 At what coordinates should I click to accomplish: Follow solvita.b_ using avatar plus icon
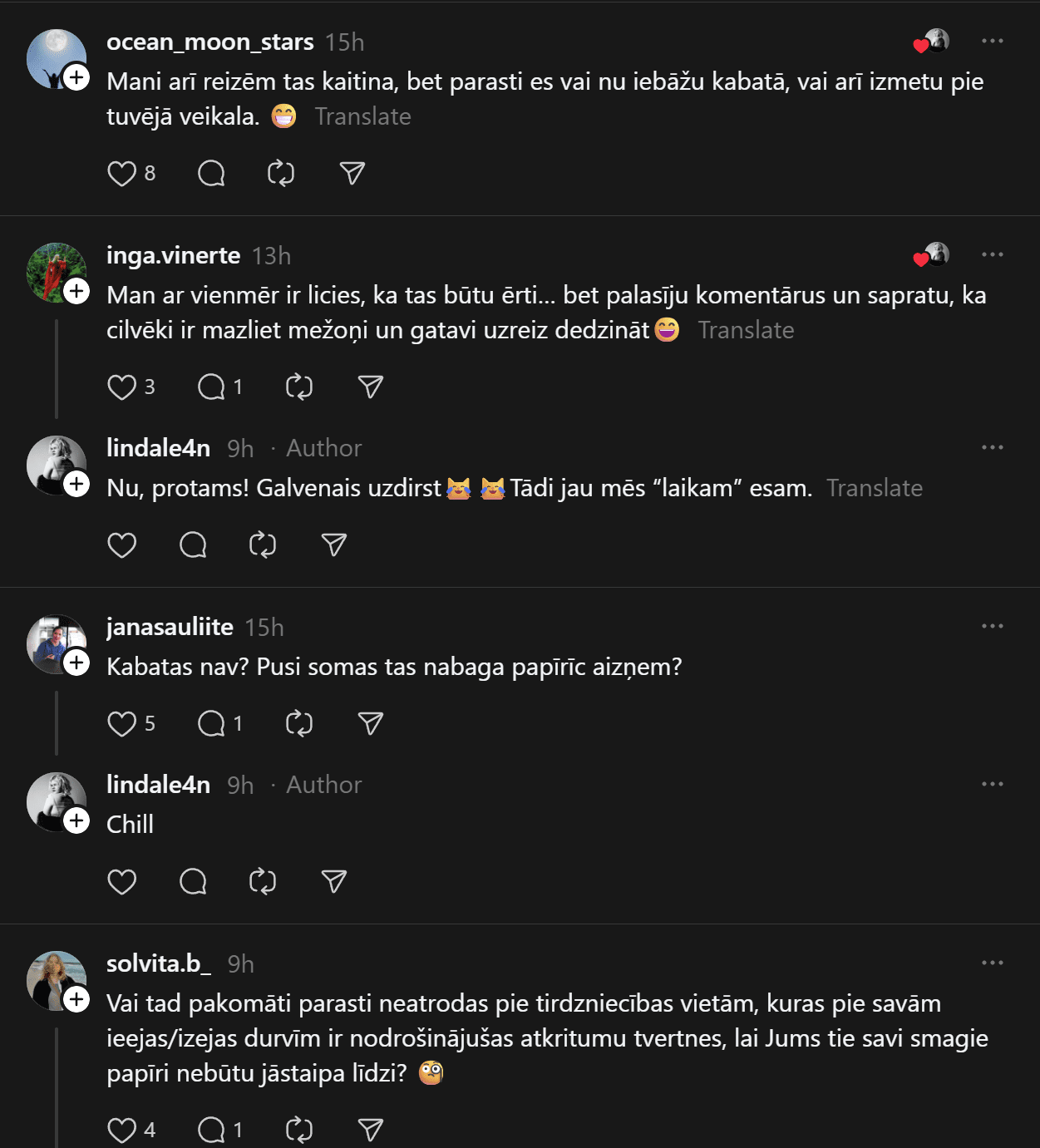(76, 998)
